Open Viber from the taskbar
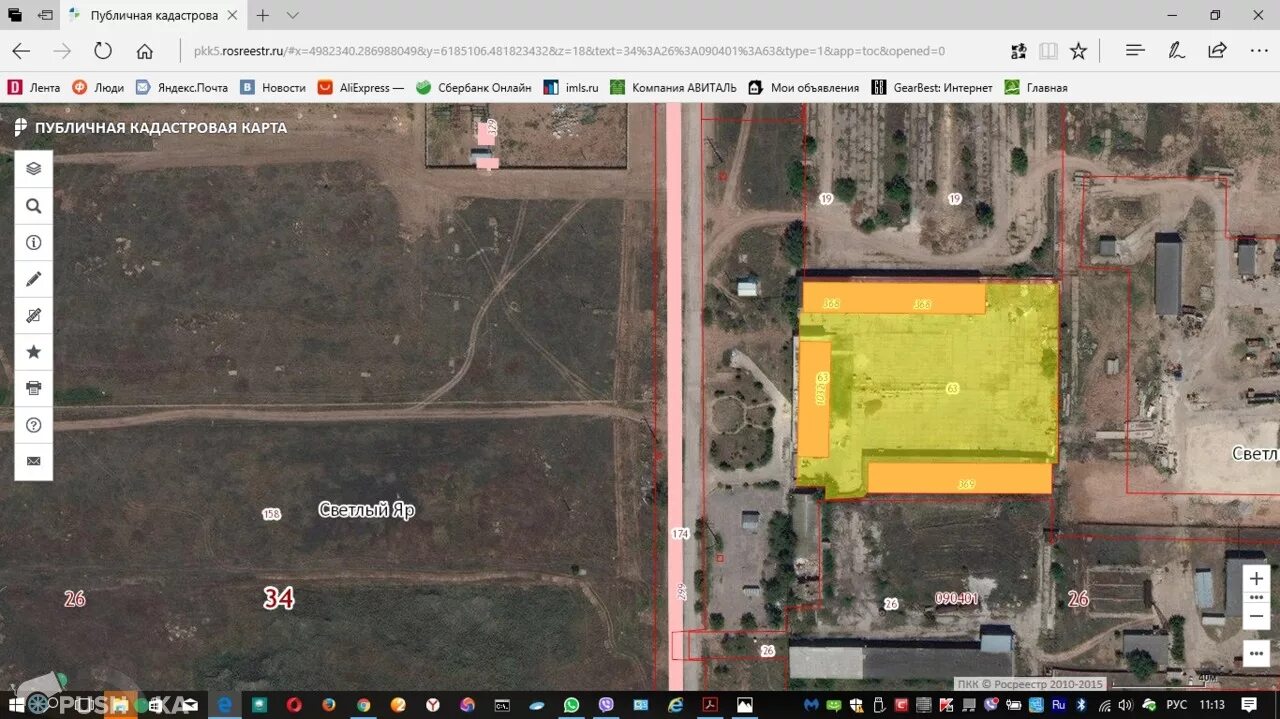Viewport: 1280px width, 719px height. tap(606, 704)
